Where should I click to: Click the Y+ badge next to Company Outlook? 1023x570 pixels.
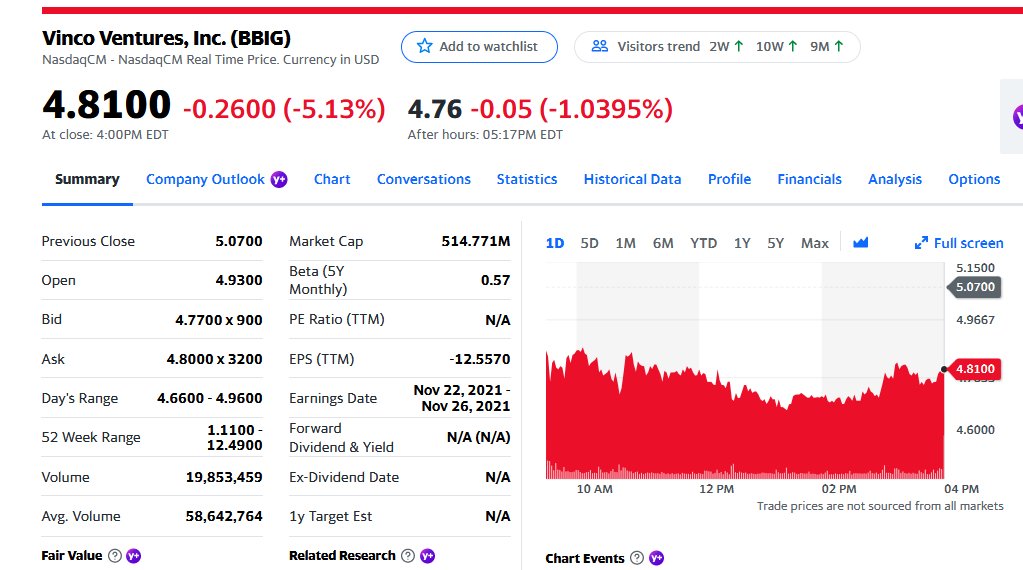[279, 179]
